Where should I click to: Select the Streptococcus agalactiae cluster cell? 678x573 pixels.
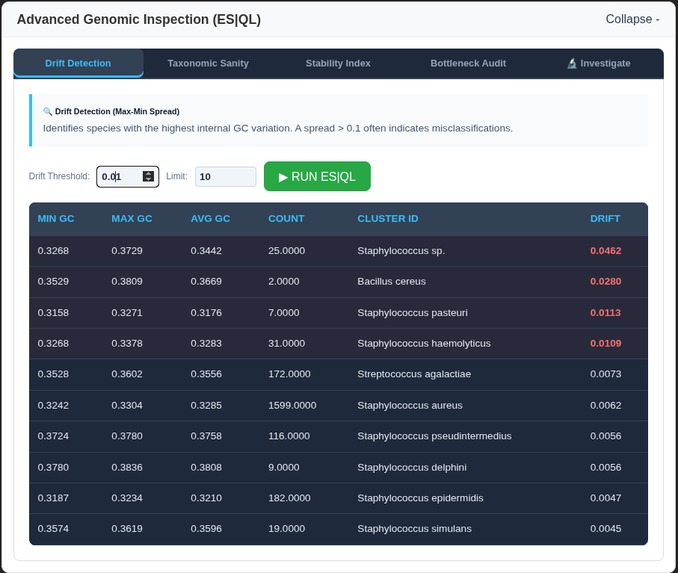(414, 374)
